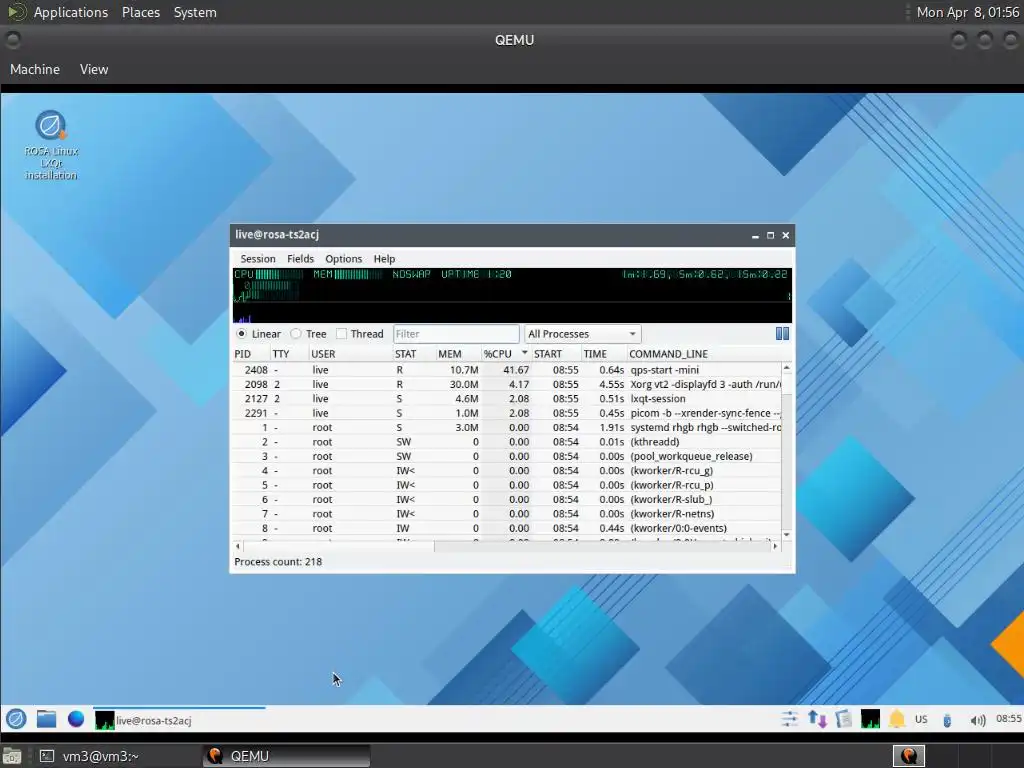Launch web browser from LXQt panel
This screenshot has height=768, width=1024.
pos(76,719)
